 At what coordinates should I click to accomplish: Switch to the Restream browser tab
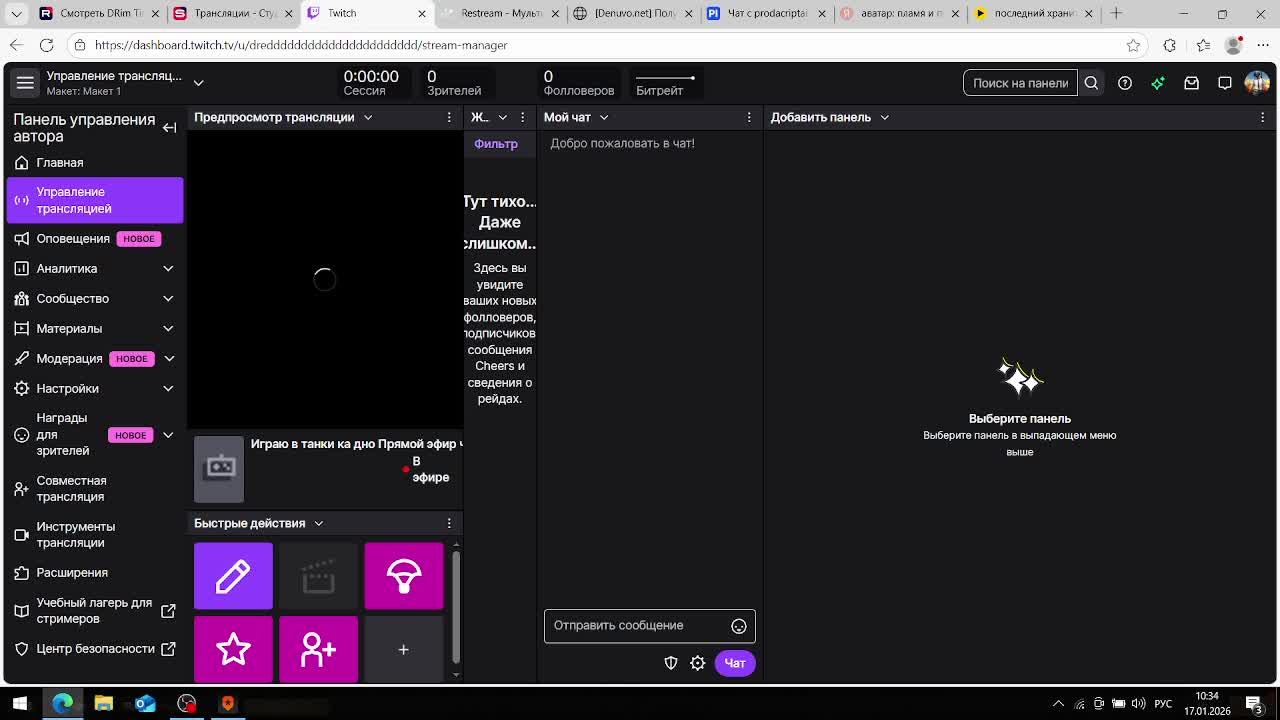click(x=500, y=13)
